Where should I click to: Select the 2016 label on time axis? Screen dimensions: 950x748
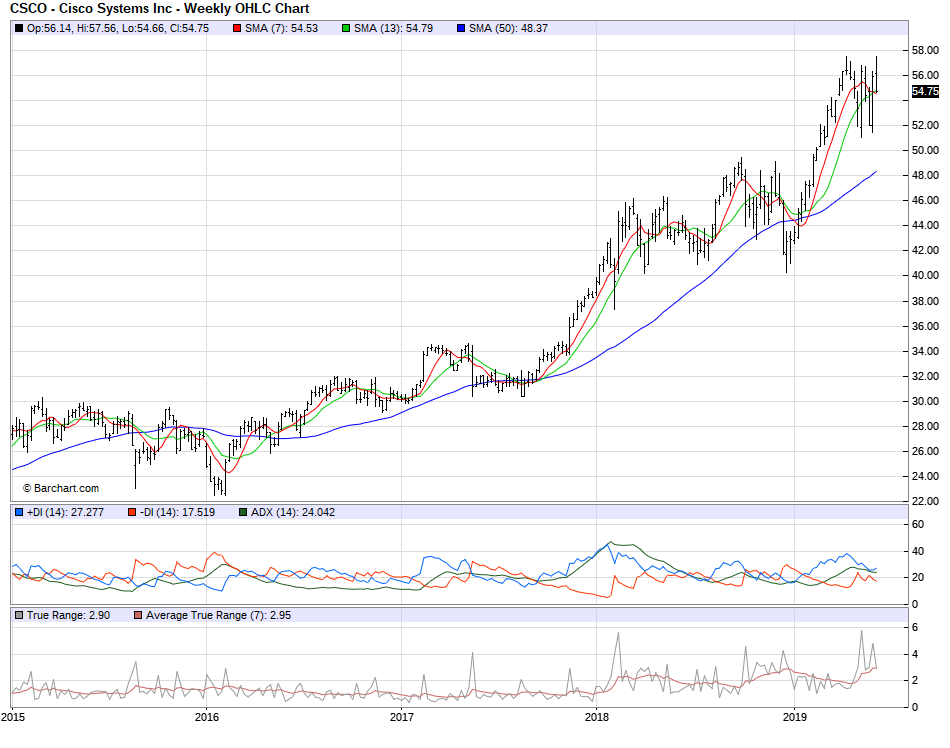coord(207,717)
